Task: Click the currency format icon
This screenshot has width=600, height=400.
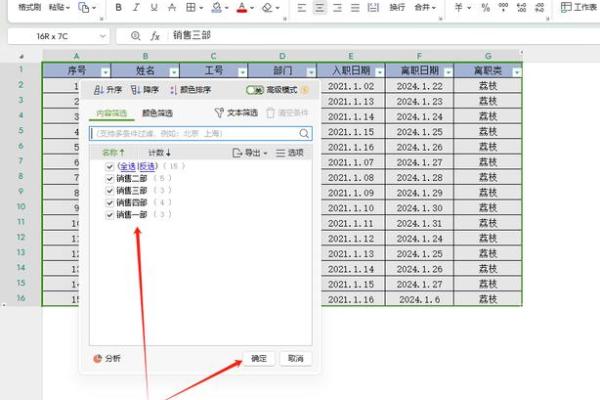Action: coord(459,7)
